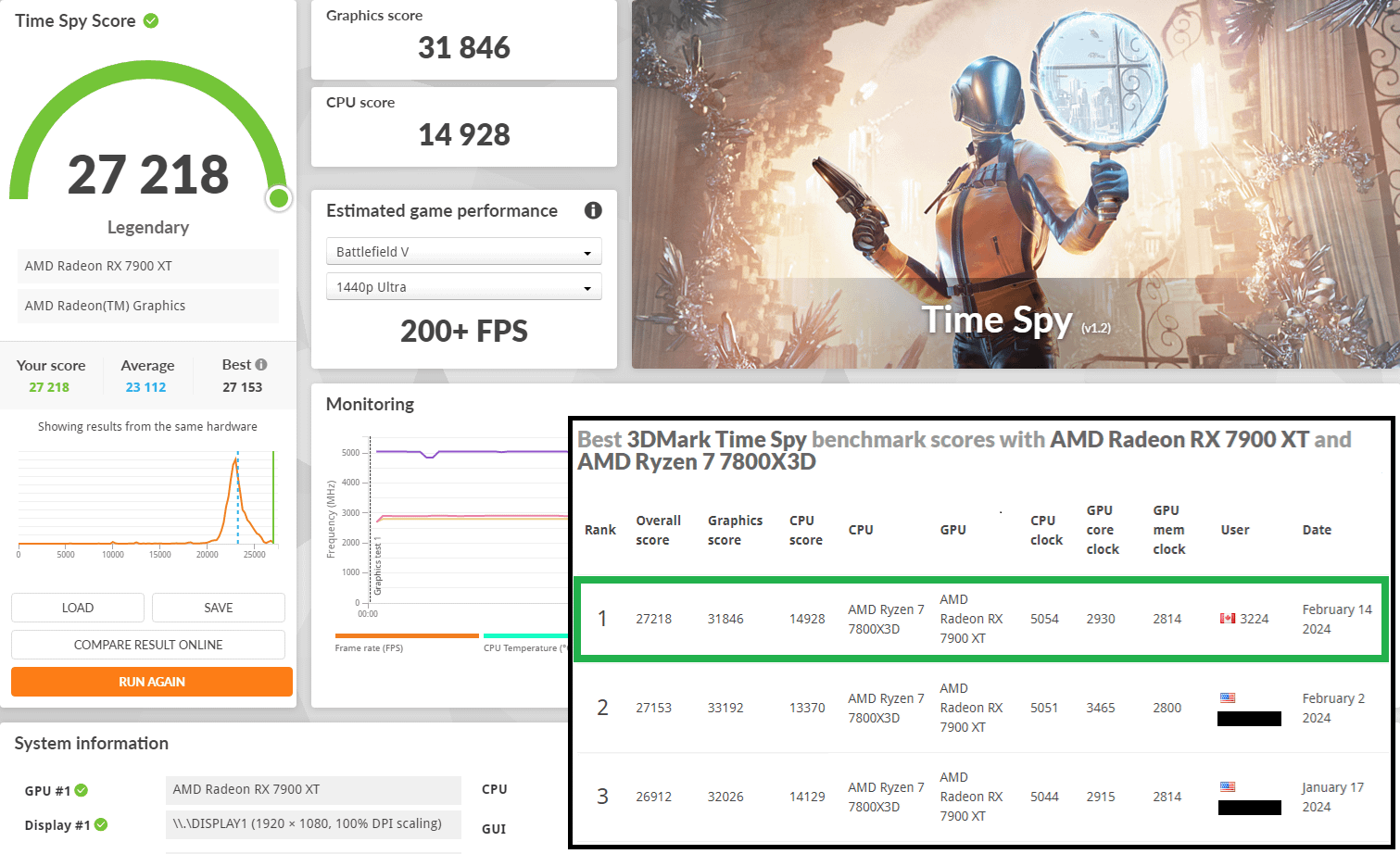Click GPU core clock 3465 value
The image size is (1400, 854).
tap(1101, 708)
